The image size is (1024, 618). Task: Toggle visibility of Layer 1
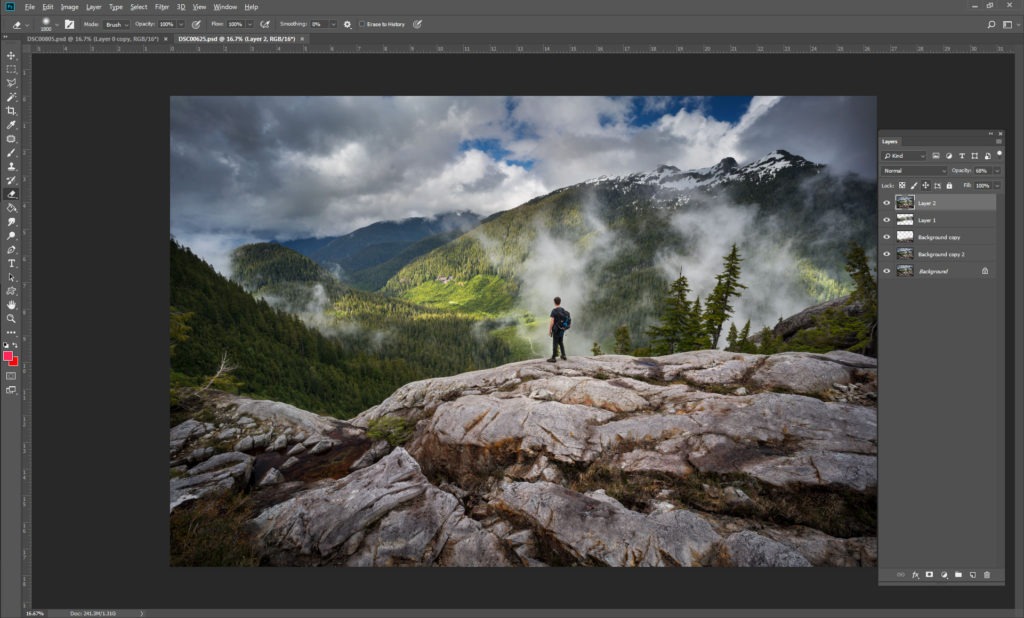(x=886, y=220)
